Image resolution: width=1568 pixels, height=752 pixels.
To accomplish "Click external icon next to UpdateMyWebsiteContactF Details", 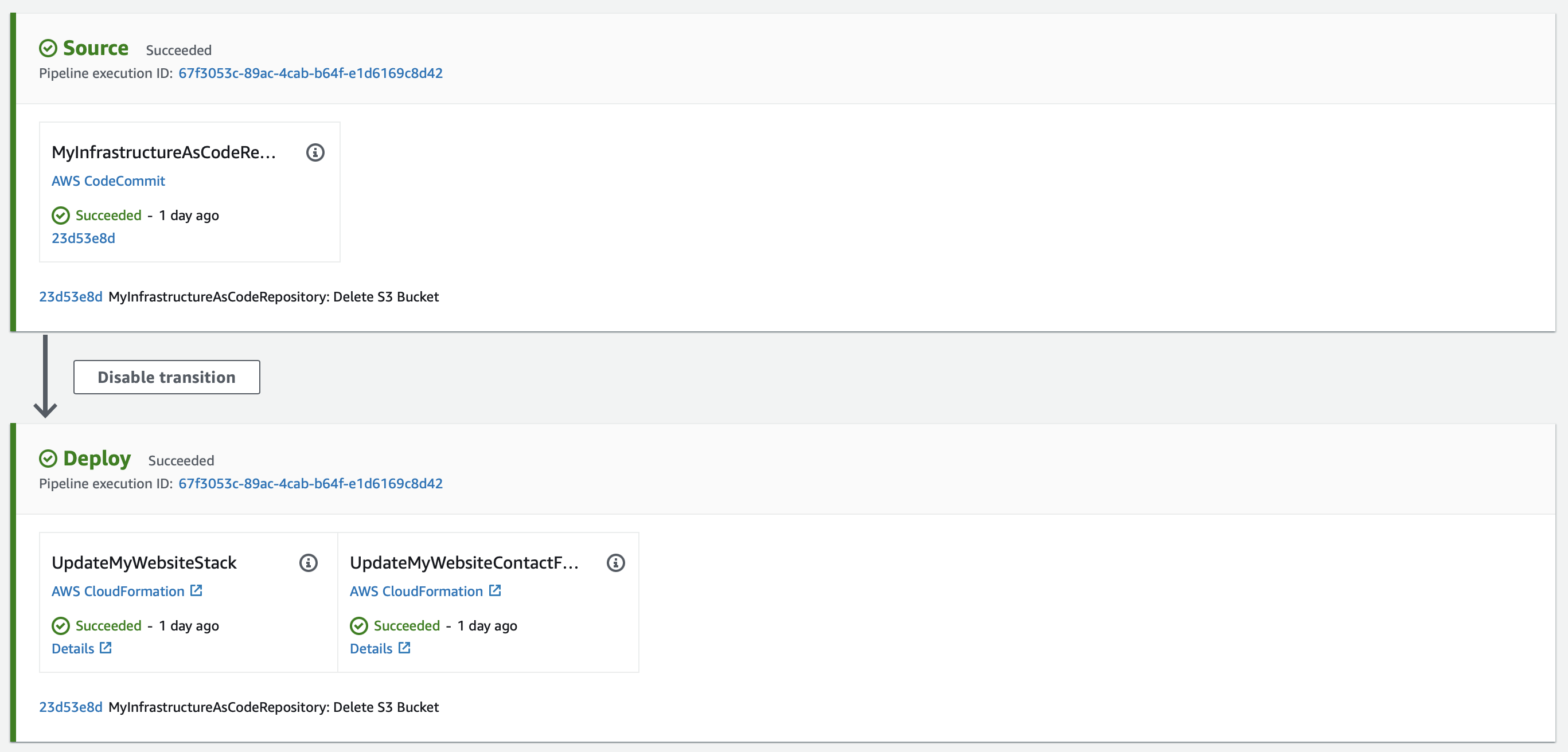I will pyautogui.click(x=404, y=648).
